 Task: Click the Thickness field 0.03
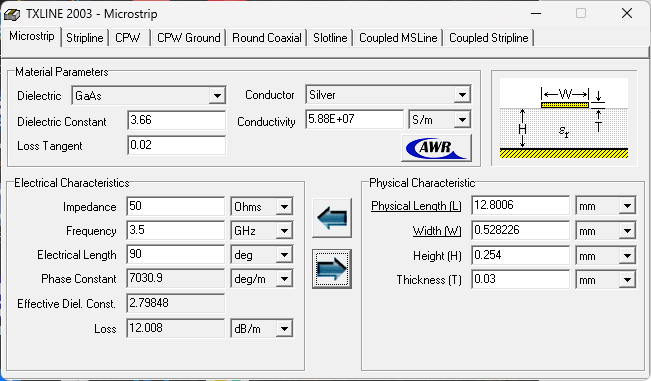coord(520,279)
